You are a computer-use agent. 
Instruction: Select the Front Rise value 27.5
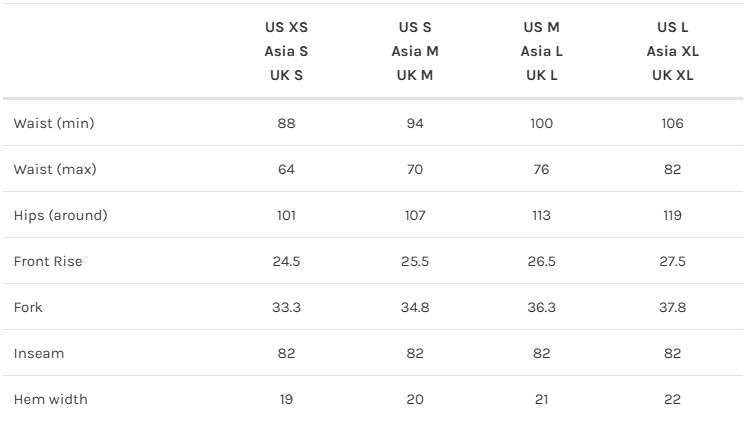click(672, 262)
